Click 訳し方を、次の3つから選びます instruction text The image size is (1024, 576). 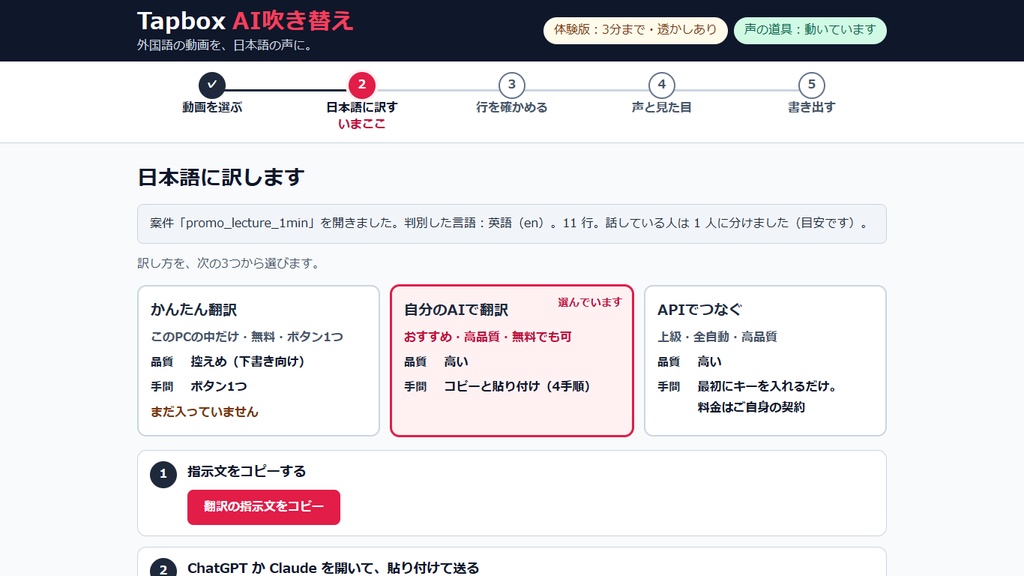228,263
